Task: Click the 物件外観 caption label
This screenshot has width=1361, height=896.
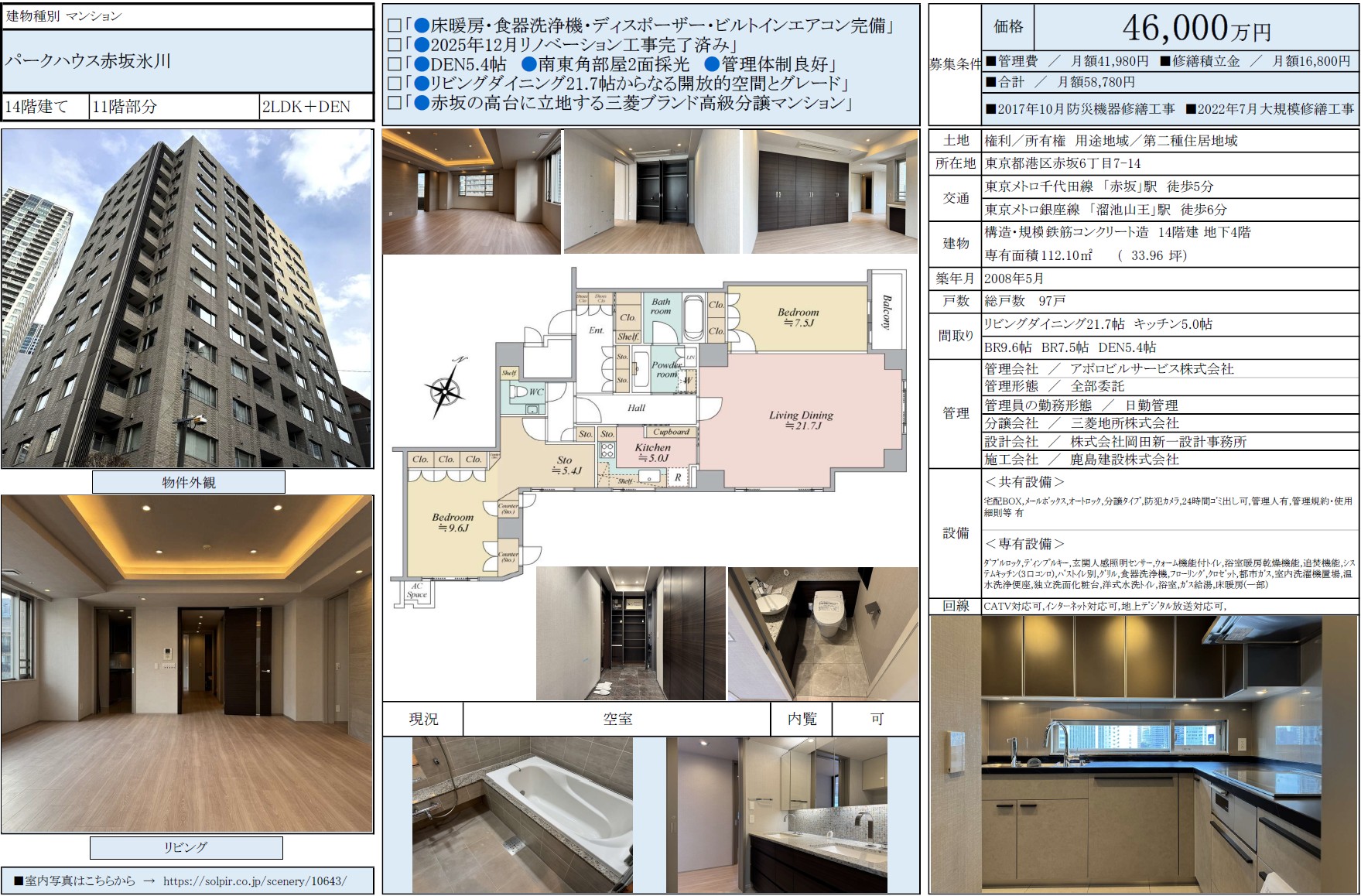Action: [x=188, y=482]
